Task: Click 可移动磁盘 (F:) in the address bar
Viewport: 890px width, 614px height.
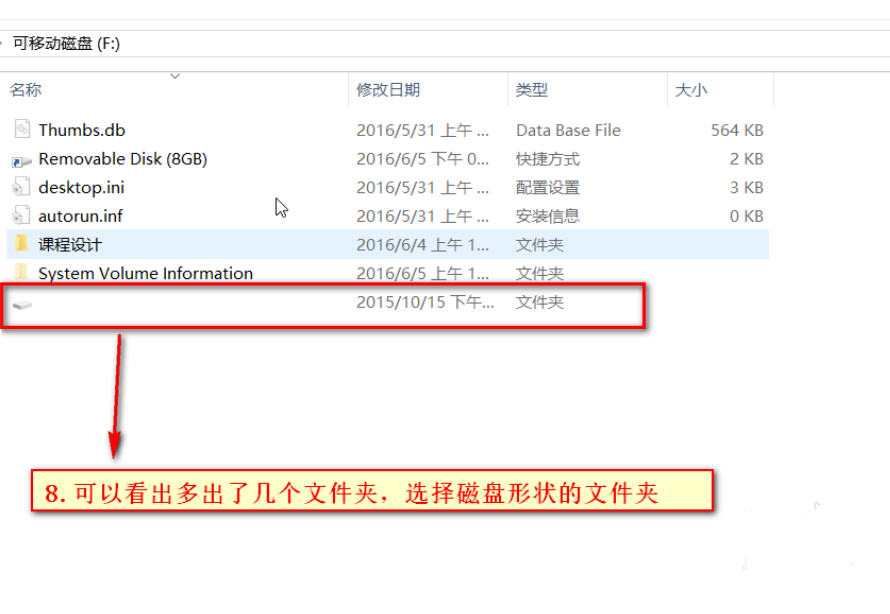Action: (x=66, y=44)
